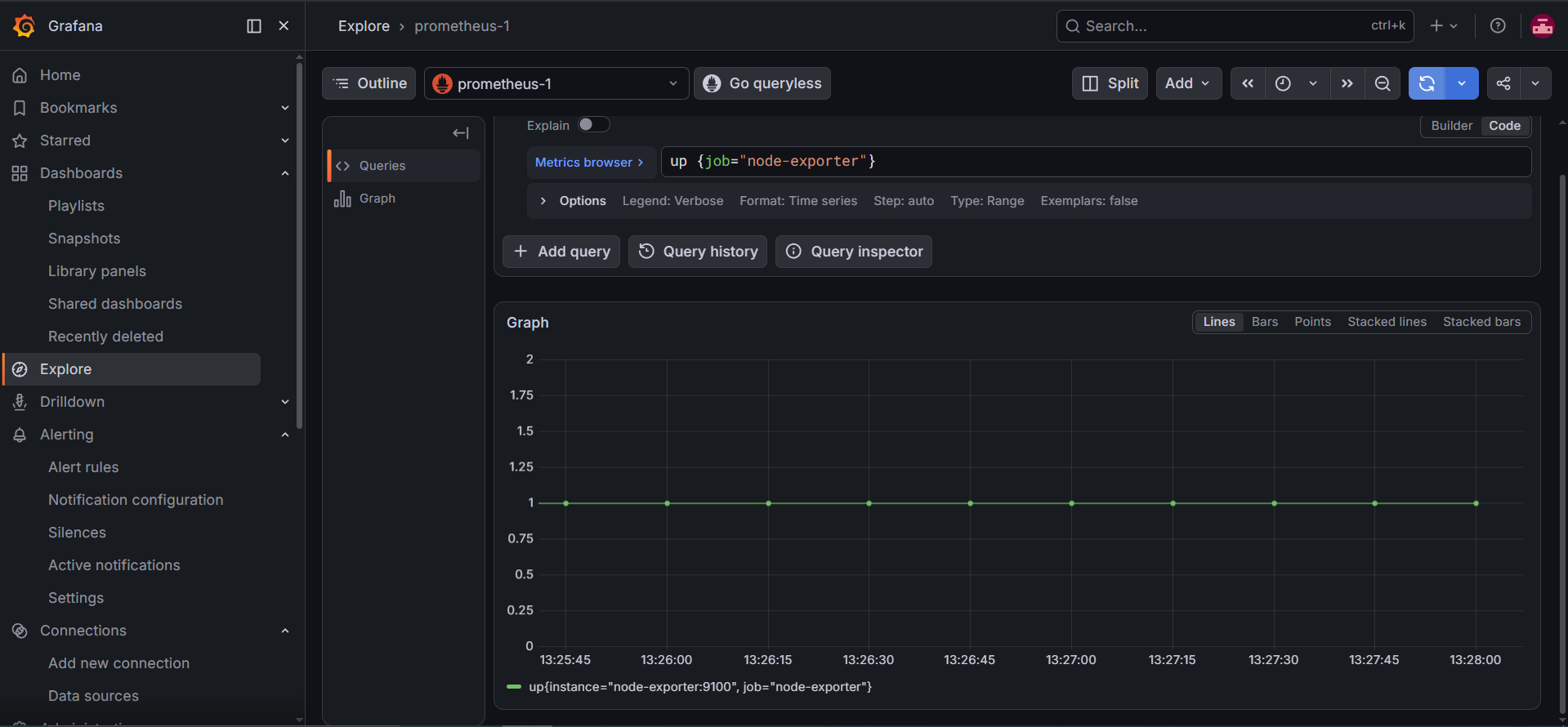
Task: Open Alert rules in the sidebar
Action: tap(83, 467)
